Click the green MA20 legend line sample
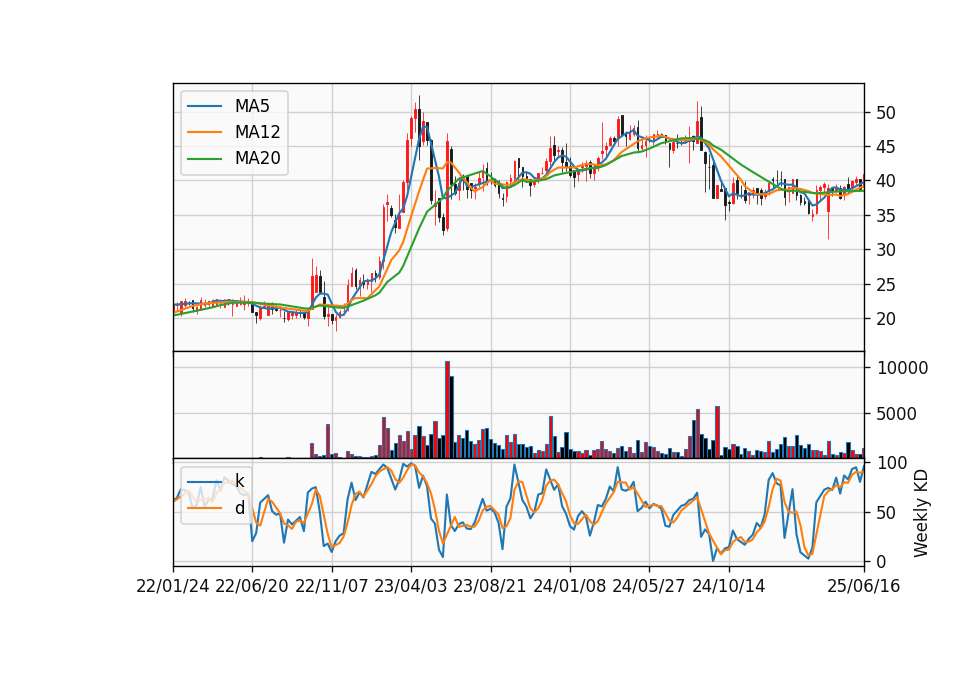The width and height of the screenshot is (960, 690). point(204,158)
